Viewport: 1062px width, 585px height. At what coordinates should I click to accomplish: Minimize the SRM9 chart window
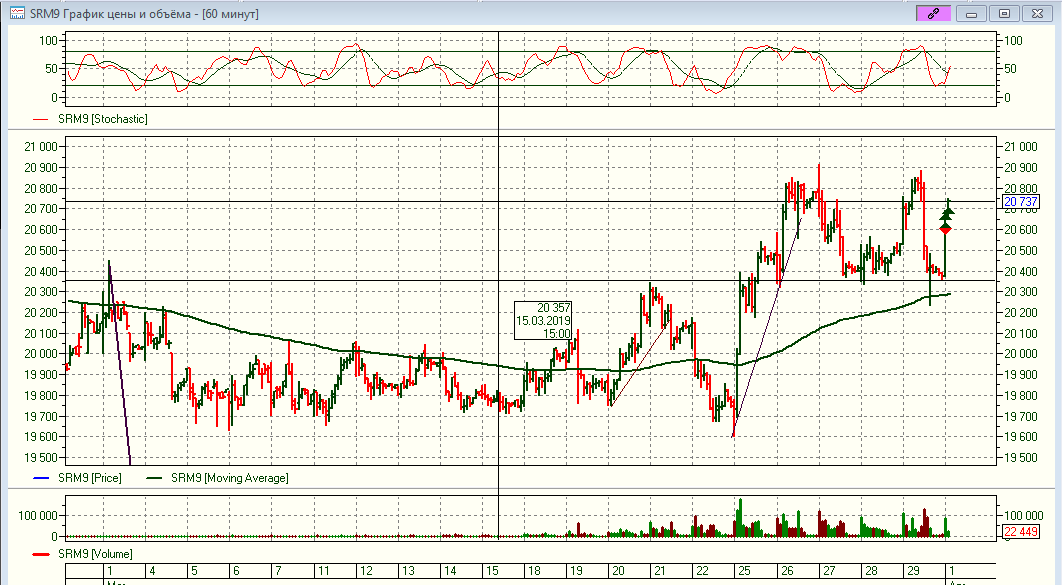pyautogui.click(x=972, y=13)
